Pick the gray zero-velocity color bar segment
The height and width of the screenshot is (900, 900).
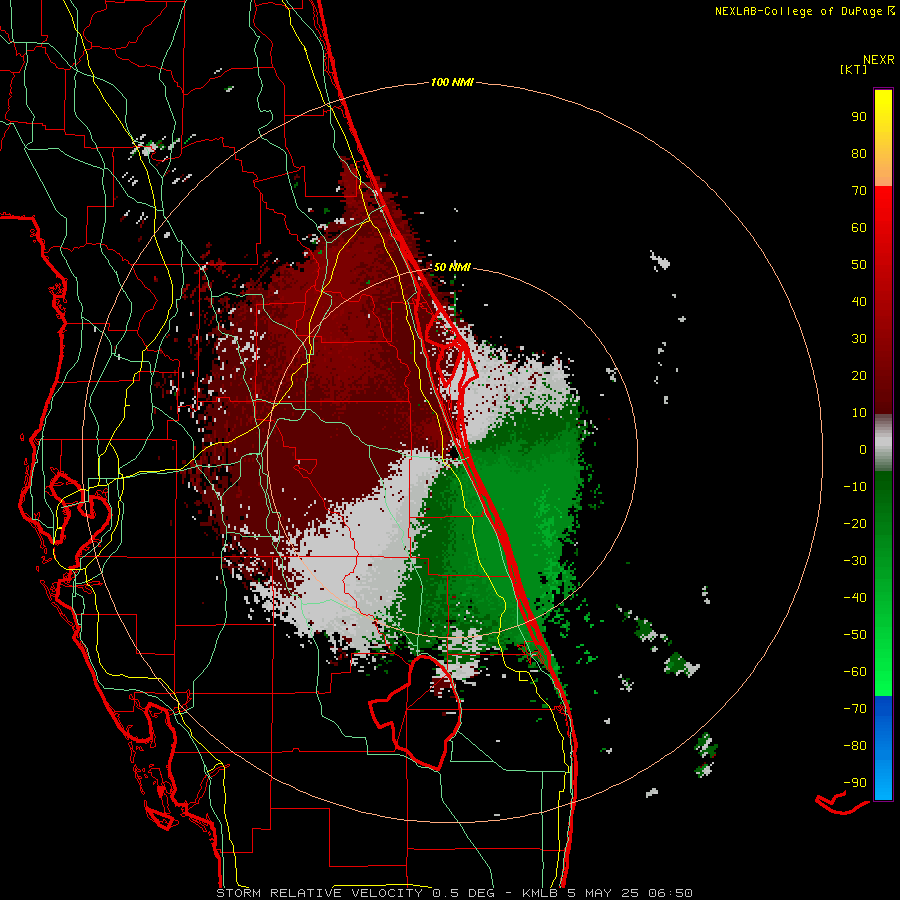click(x=883, y=443)
